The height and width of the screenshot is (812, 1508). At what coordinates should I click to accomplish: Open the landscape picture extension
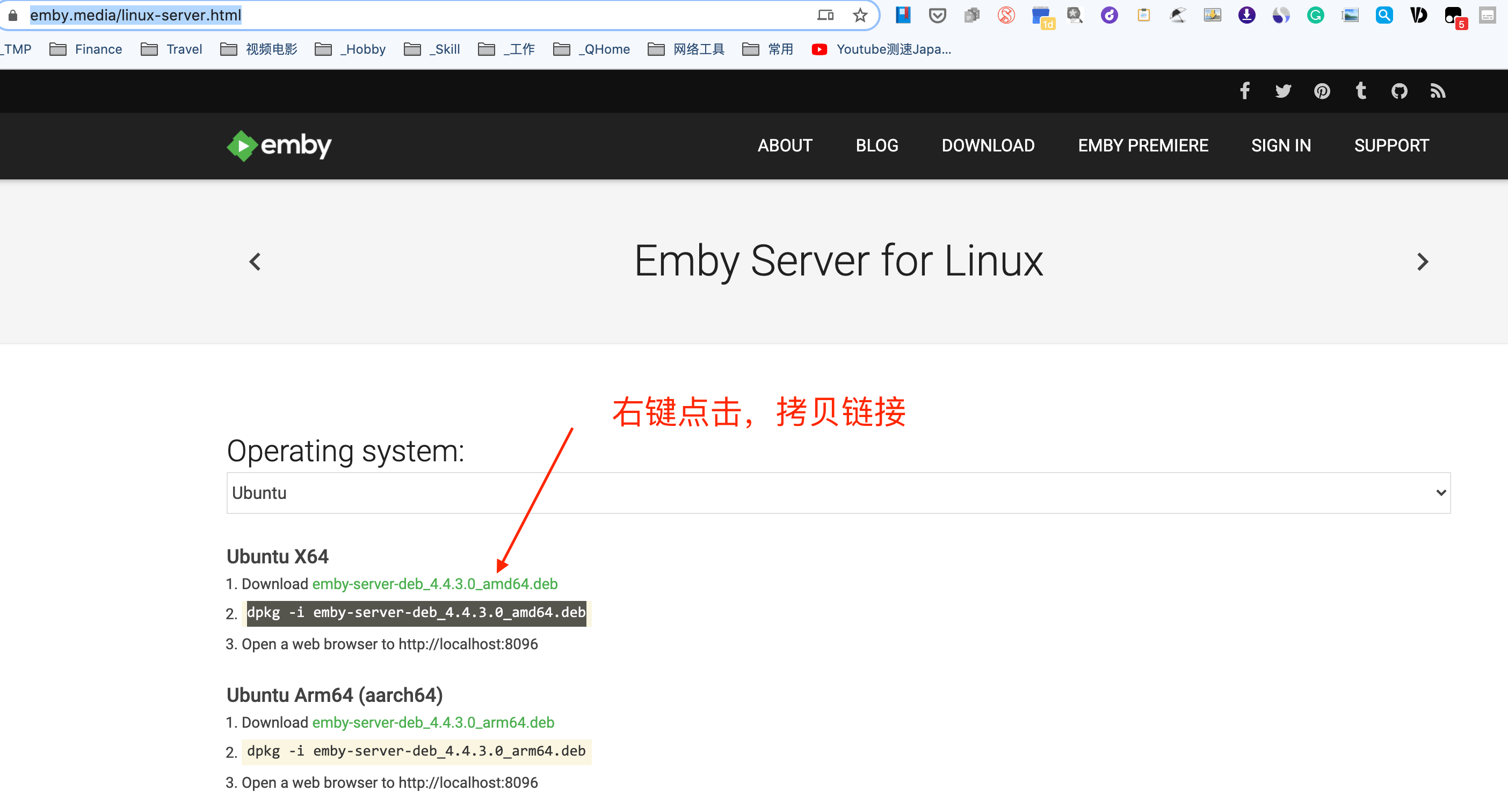1350,15
